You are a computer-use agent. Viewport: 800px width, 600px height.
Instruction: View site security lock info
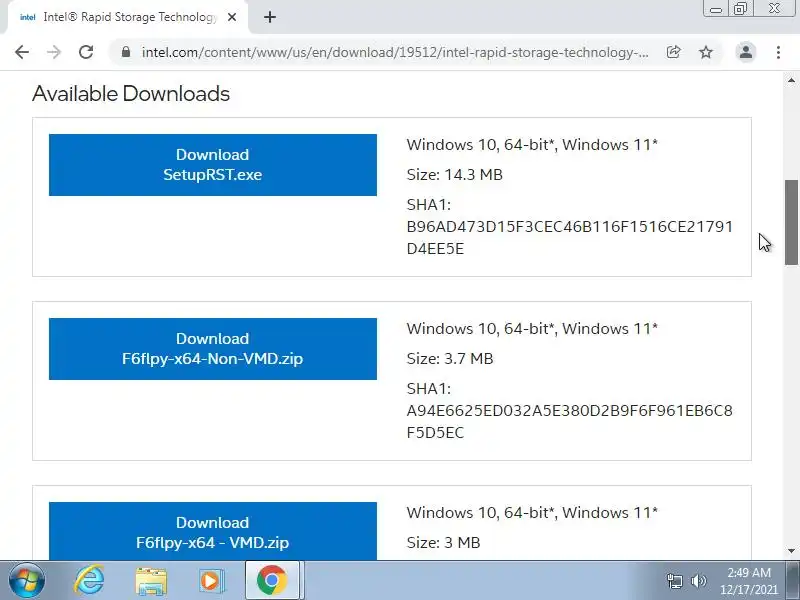click(x=126, y=52)
